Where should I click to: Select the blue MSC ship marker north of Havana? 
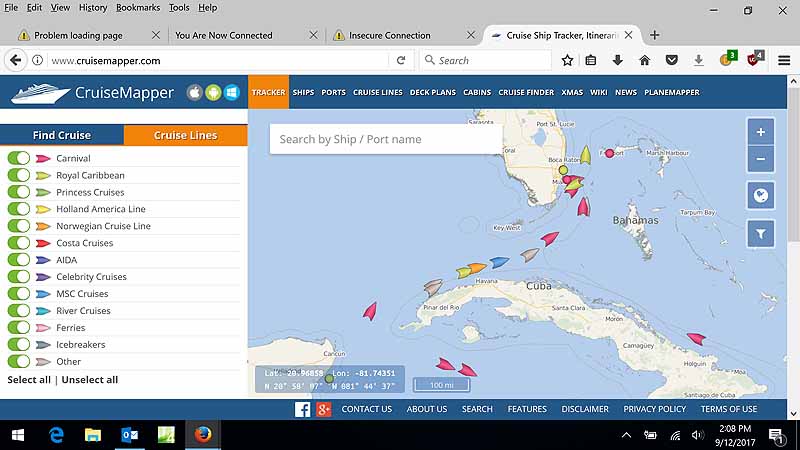(499, 262)
